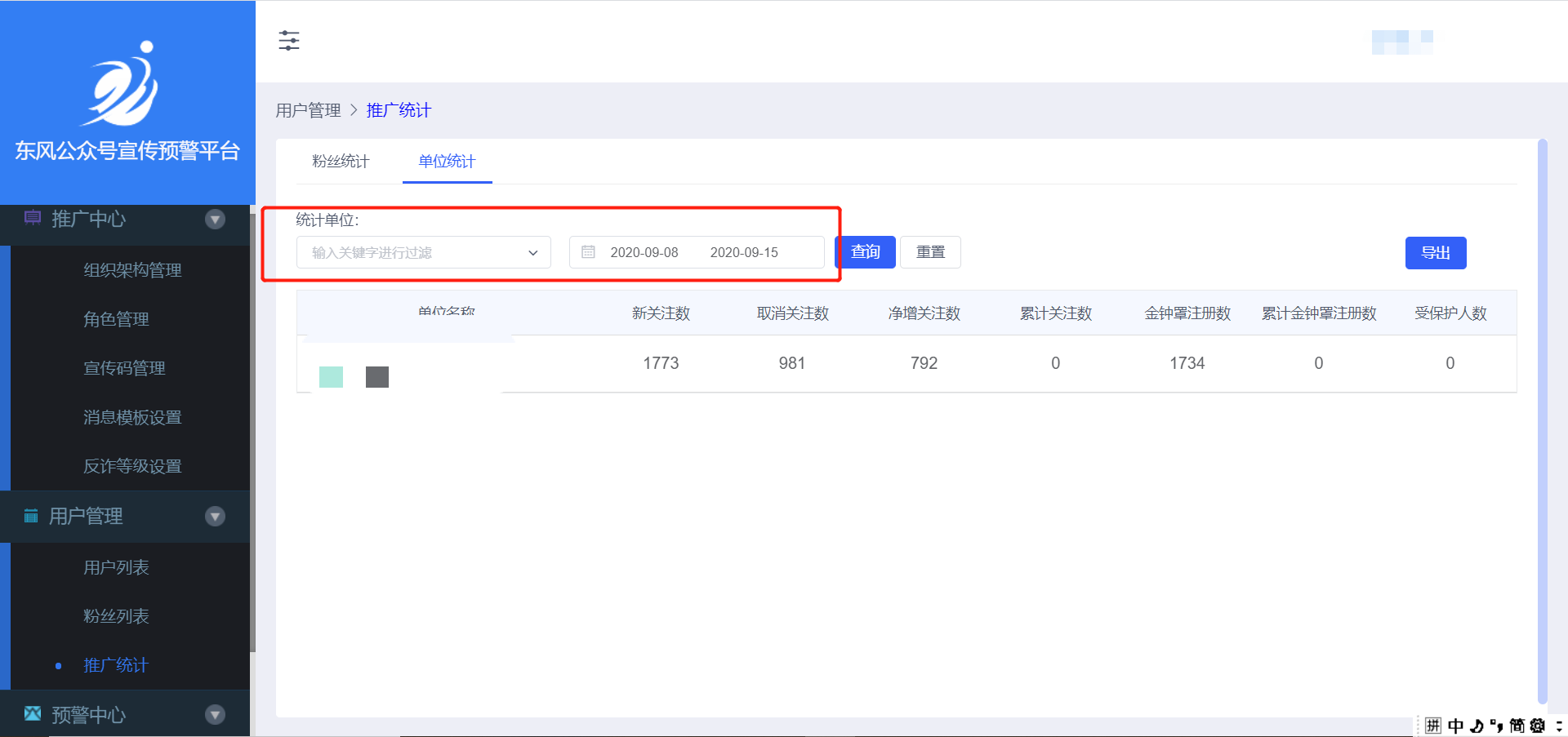
Task: Open the 统计单位 filter dropdown
Action: click(x=423, y=252)
